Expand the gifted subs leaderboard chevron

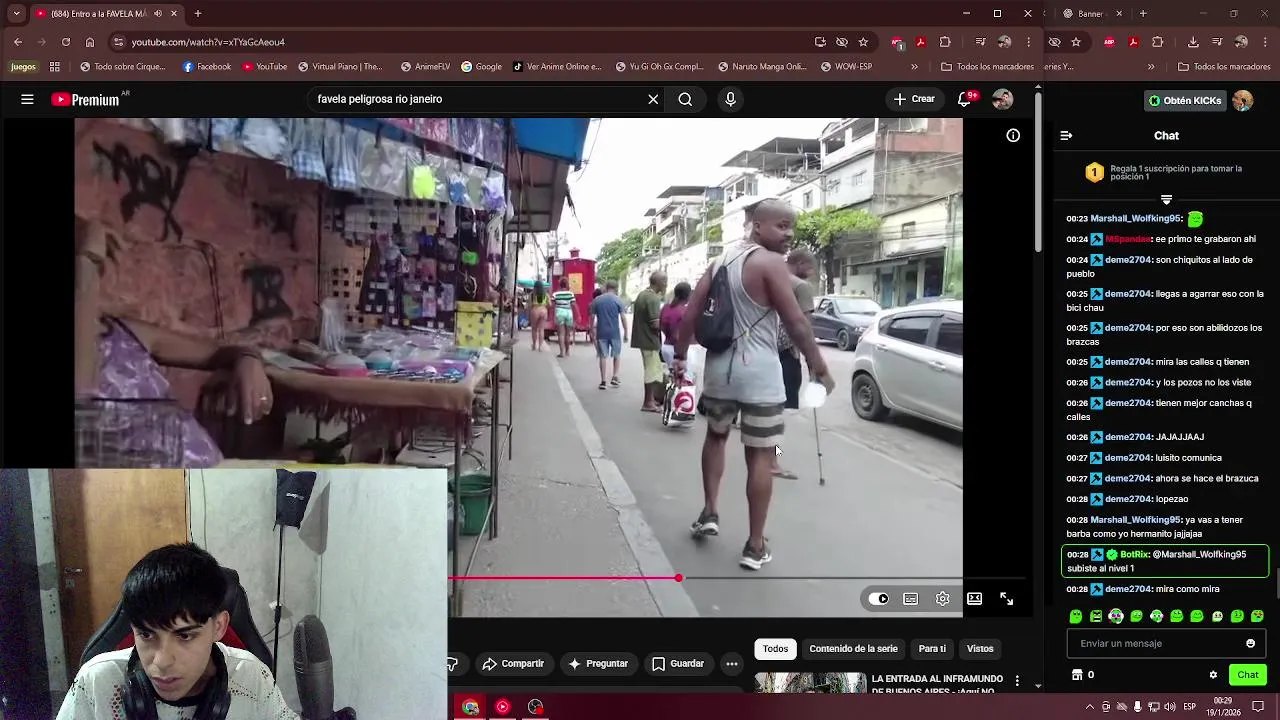coord(1166,200)
